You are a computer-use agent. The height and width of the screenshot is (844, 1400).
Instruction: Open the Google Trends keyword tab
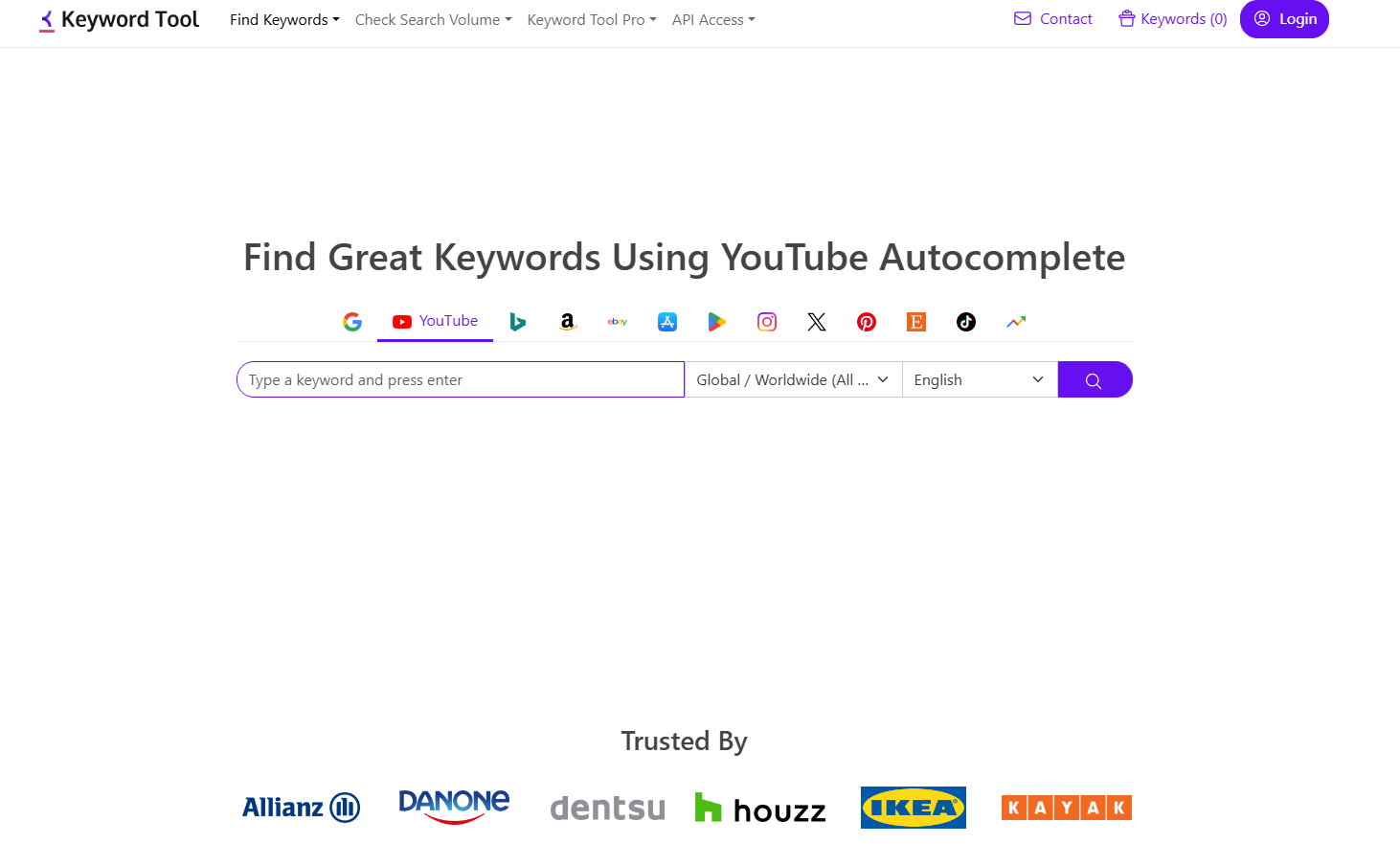(1016, 322)
